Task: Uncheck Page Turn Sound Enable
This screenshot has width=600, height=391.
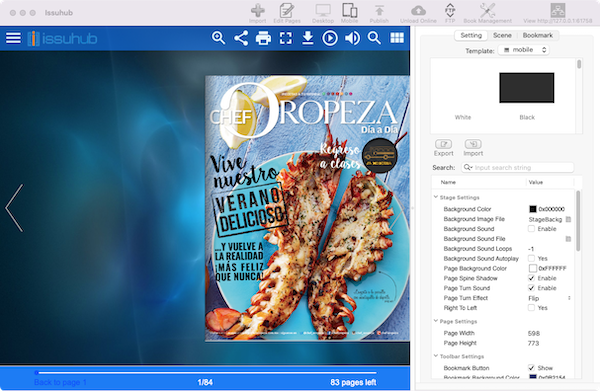Action: [531, 288]
